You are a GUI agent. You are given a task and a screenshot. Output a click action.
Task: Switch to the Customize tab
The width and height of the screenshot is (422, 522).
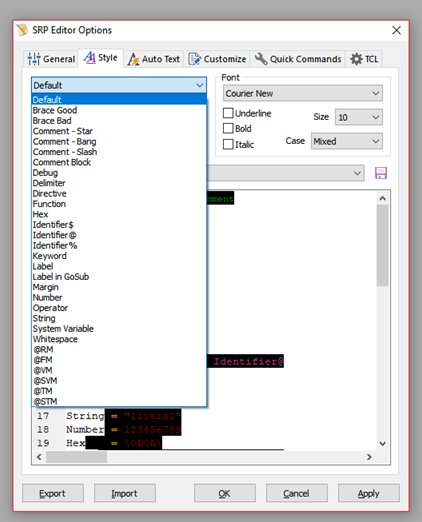[x=217, y=59]
